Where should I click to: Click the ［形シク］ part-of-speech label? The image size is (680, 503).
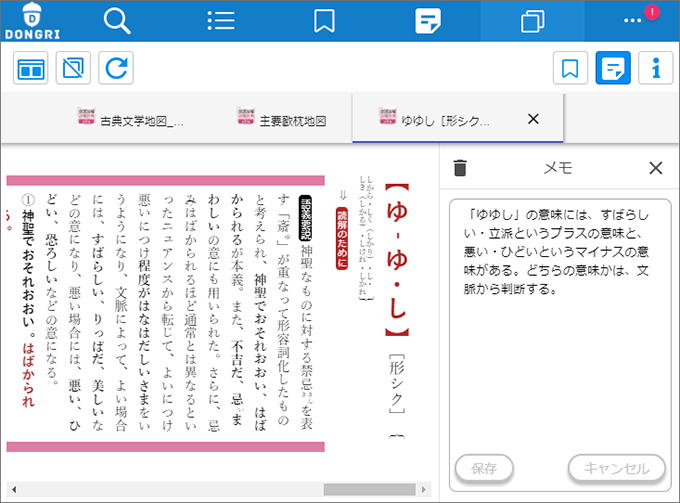tap(397, 383)
